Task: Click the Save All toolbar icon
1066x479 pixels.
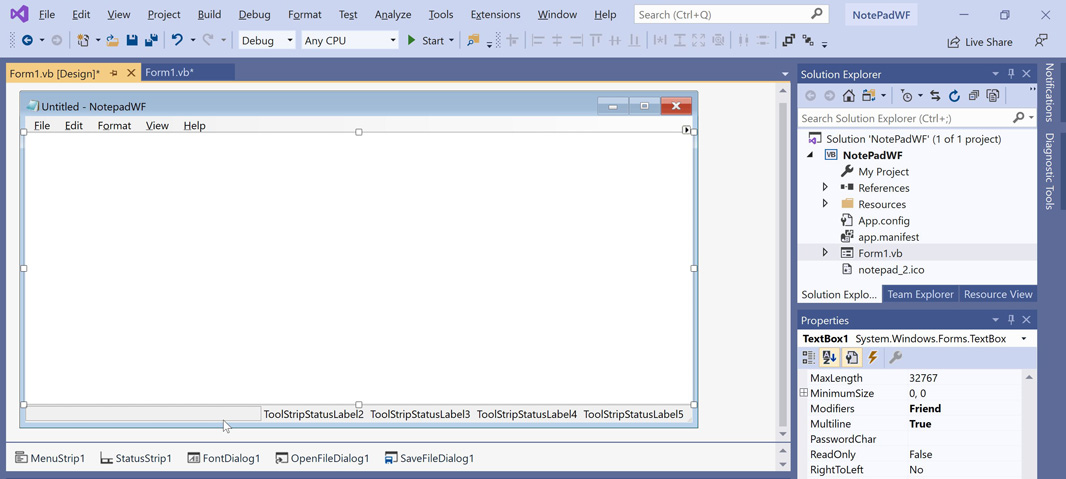Action: pyautogui.click(x=151, y=41)
